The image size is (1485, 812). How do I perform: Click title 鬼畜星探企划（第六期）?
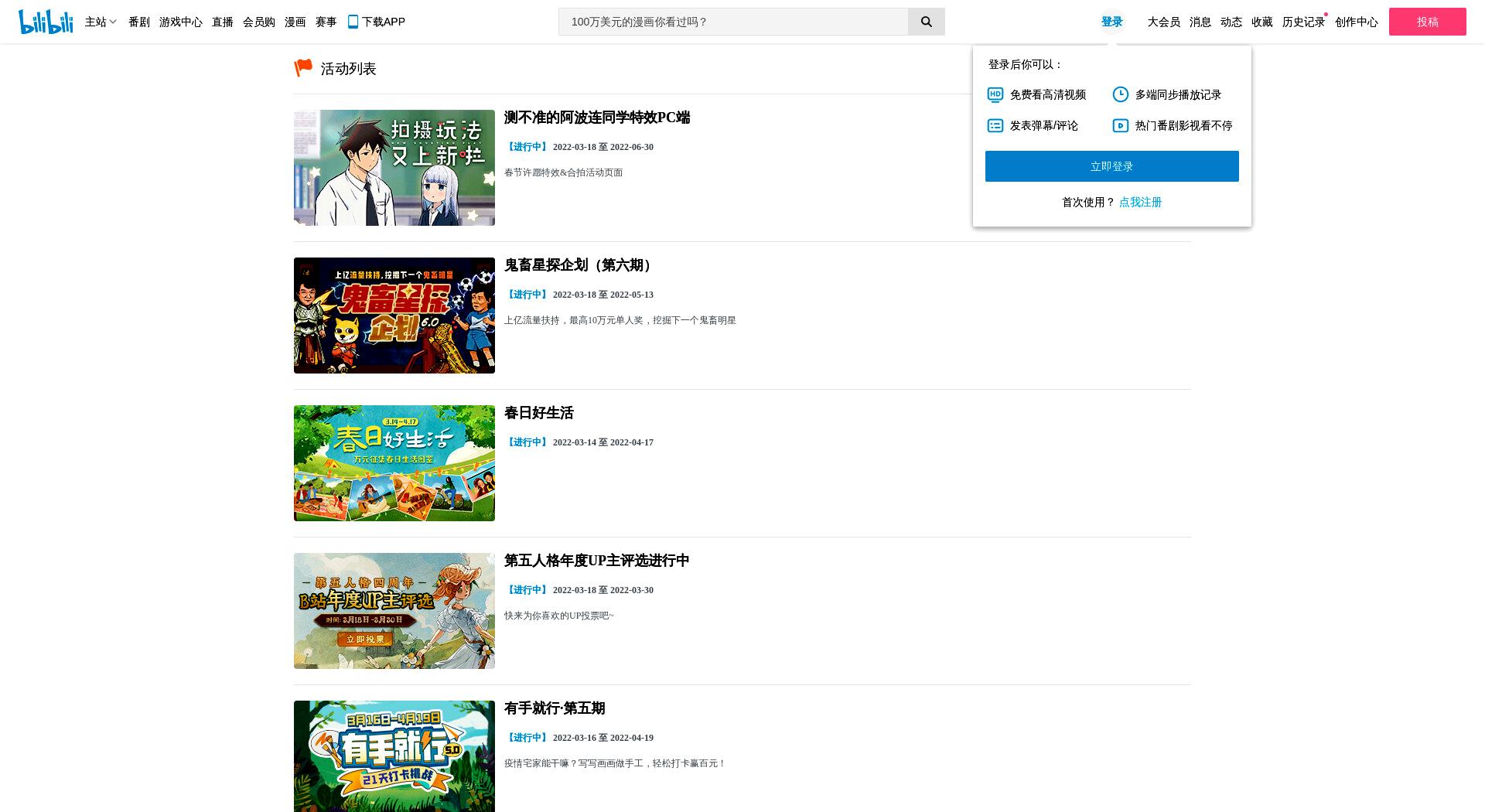(x=580, y=265)
